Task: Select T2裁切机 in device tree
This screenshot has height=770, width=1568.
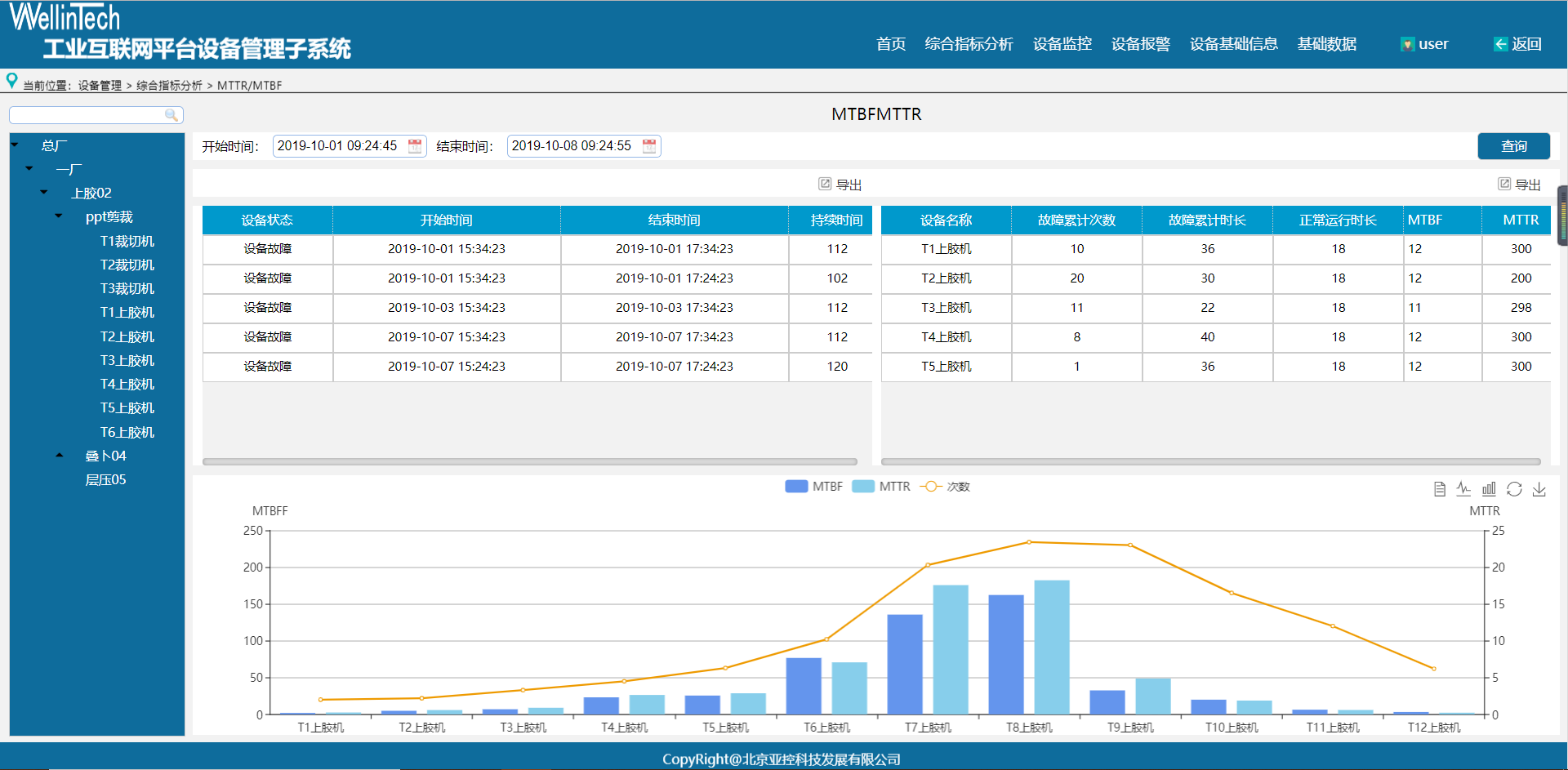Action: (127, 265)
